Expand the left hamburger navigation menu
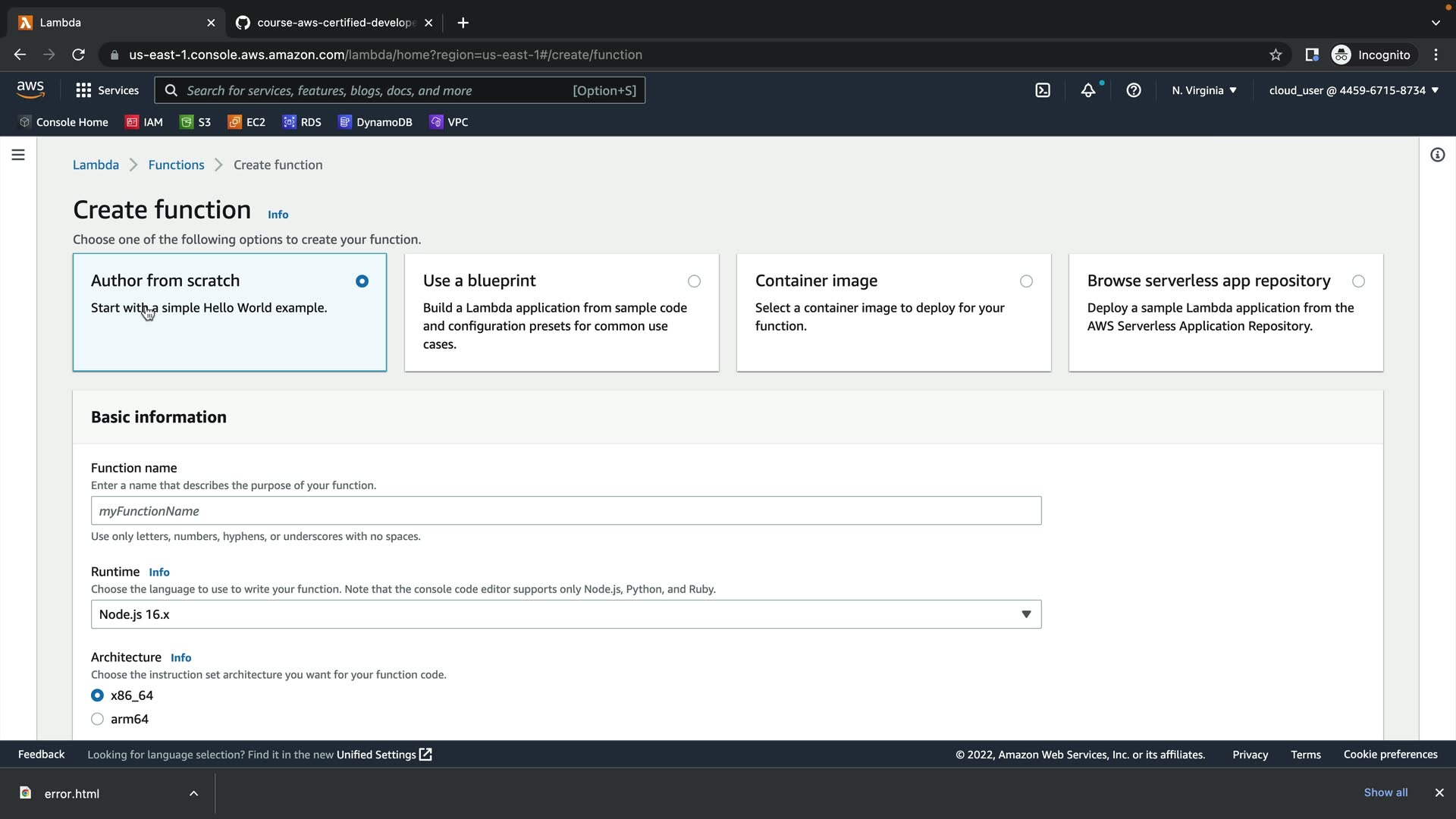 18,155
